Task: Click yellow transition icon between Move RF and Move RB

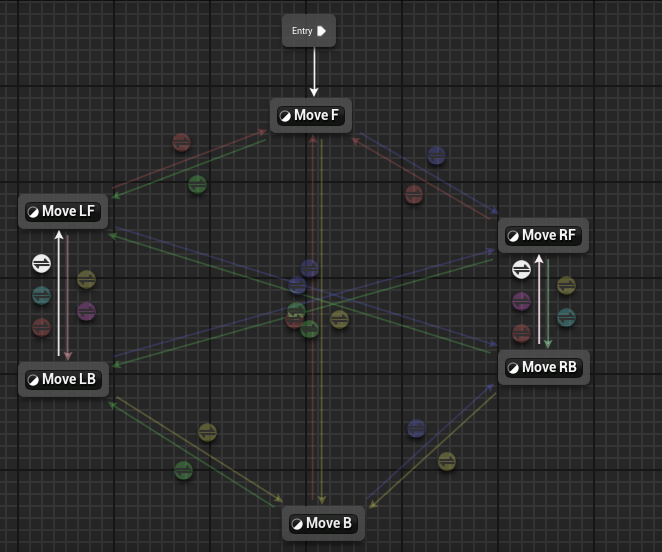Action: (566, 286)
